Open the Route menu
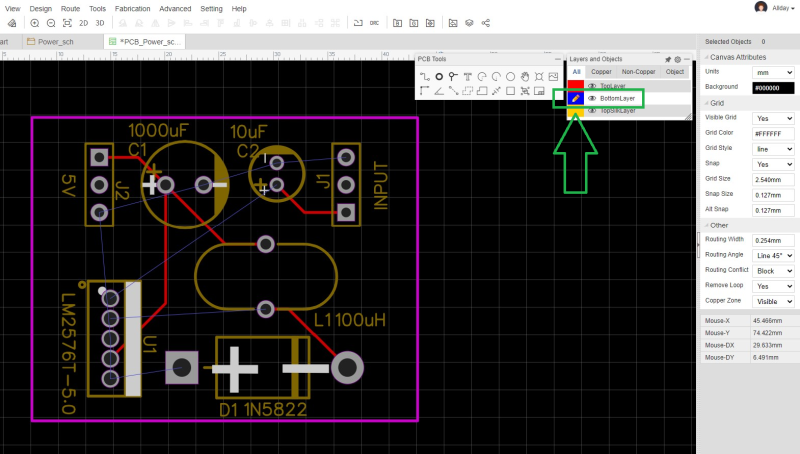 tap(70, 9)
